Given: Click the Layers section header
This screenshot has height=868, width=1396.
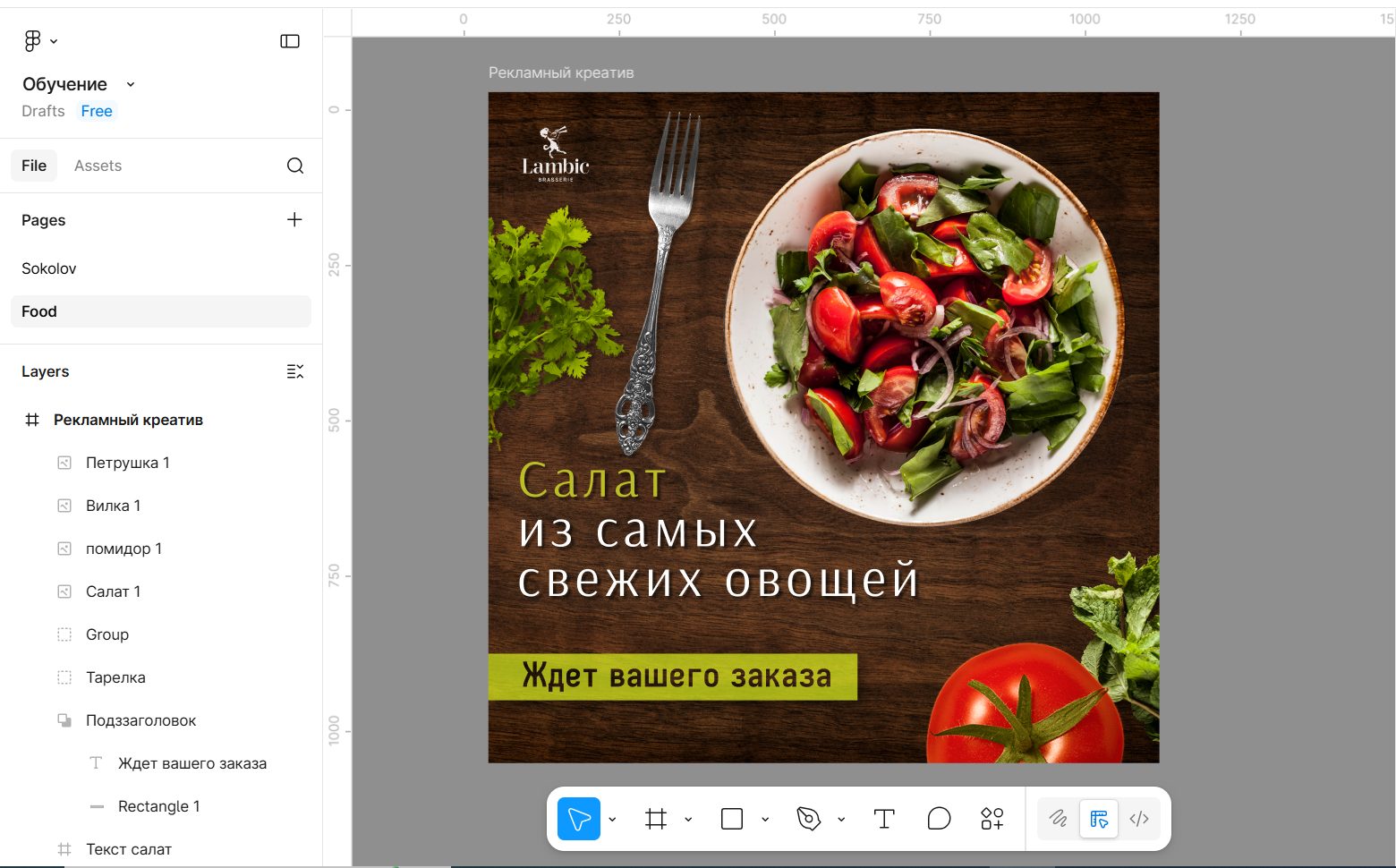Looking at the screenshot, I should pyautogui.click(x=46, y=371).
